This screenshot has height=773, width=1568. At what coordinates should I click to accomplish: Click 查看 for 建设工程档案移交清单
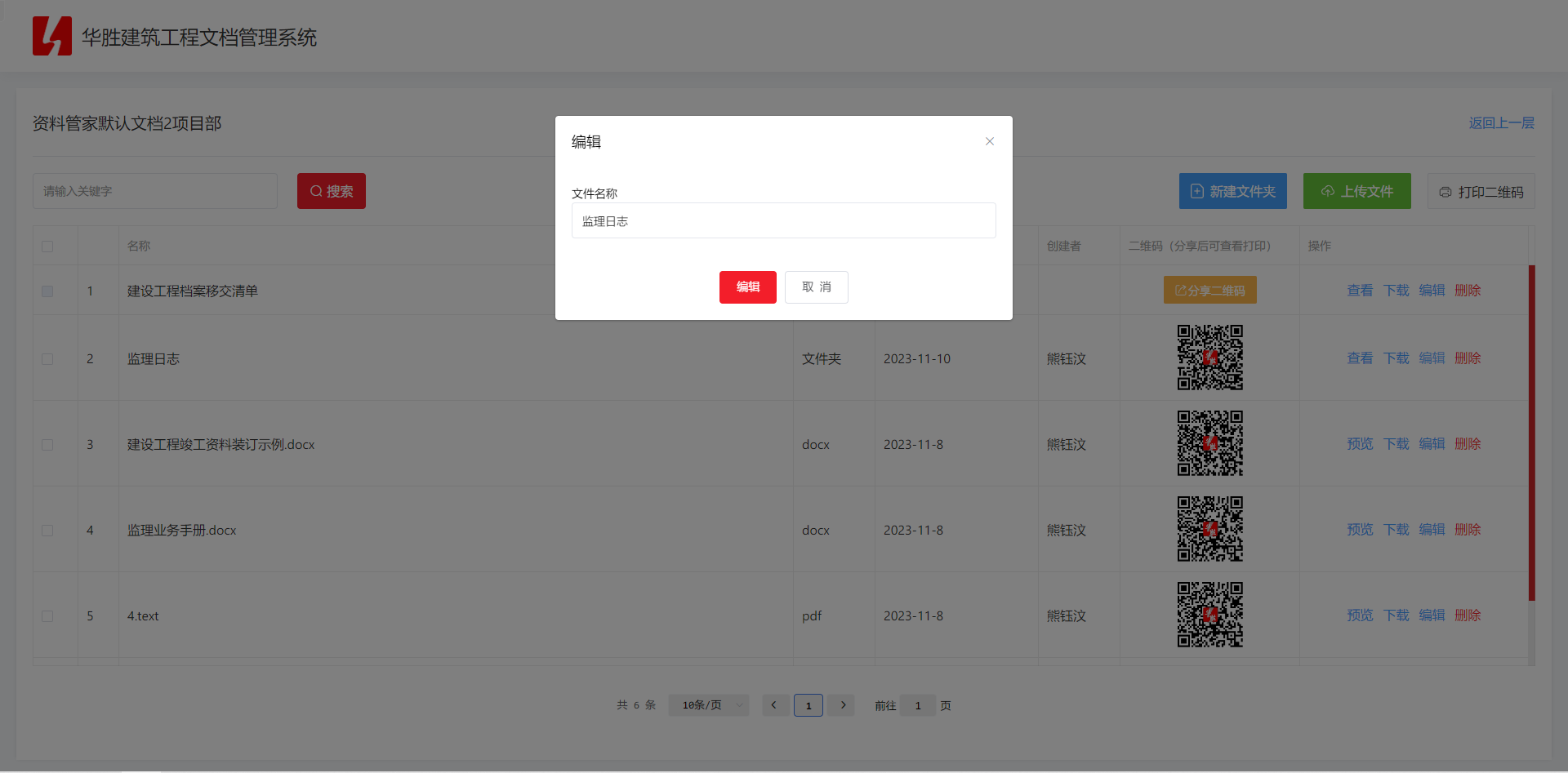[1360, 290]
